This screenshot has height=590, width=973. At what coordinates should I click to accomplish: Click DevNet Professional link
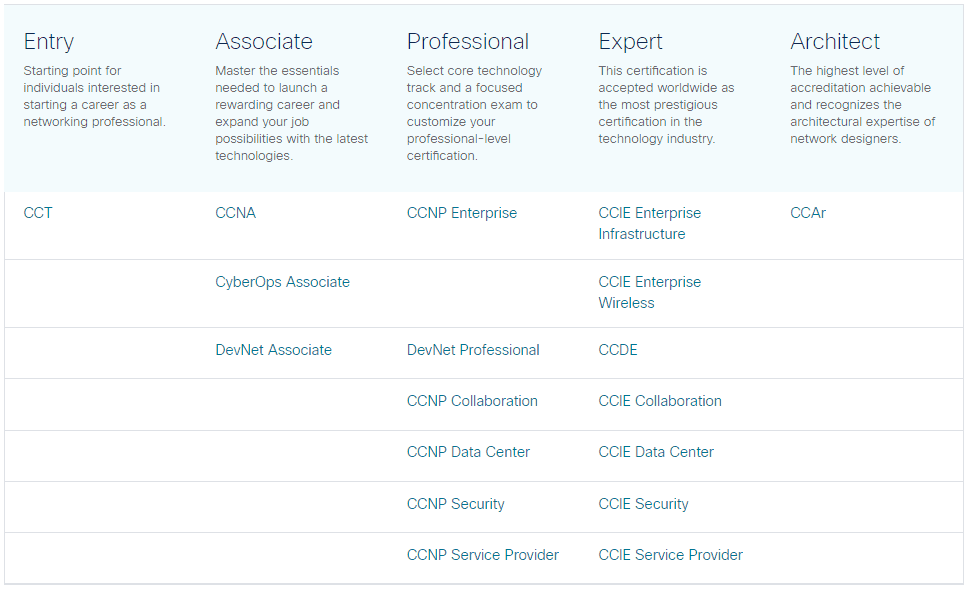(473, 350)
